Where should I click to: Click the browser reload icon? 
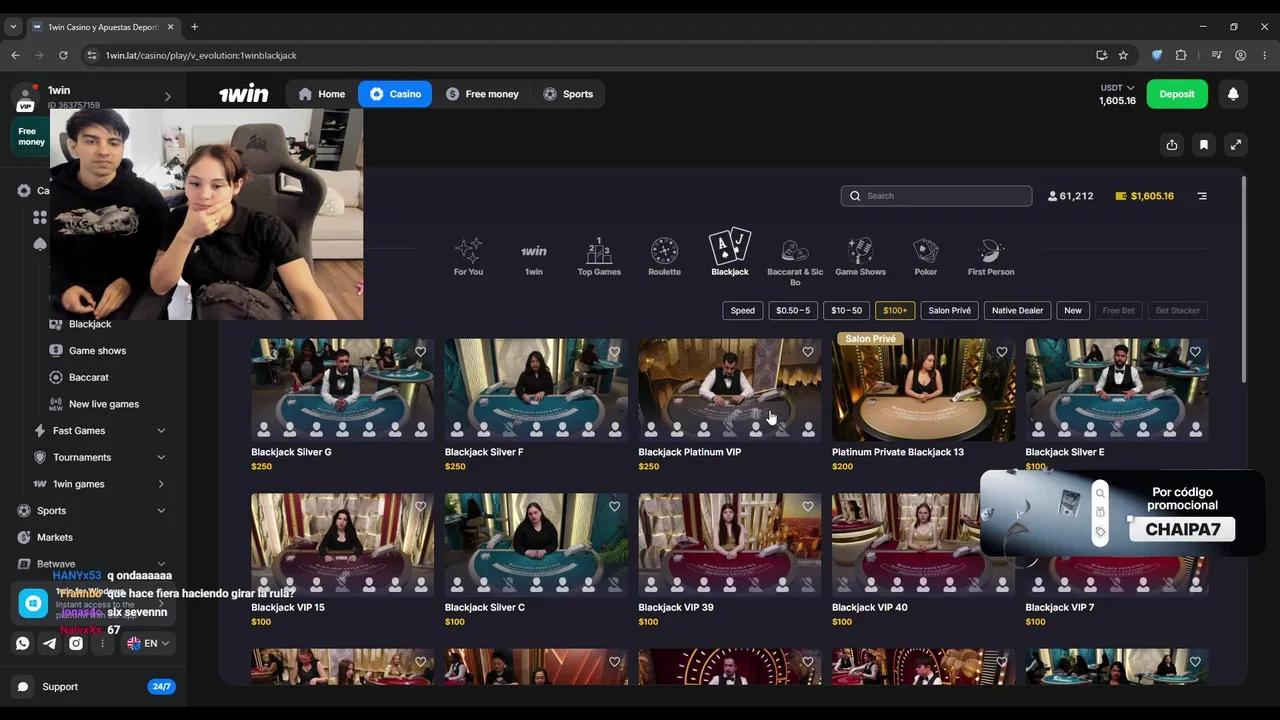coord(63,55)
